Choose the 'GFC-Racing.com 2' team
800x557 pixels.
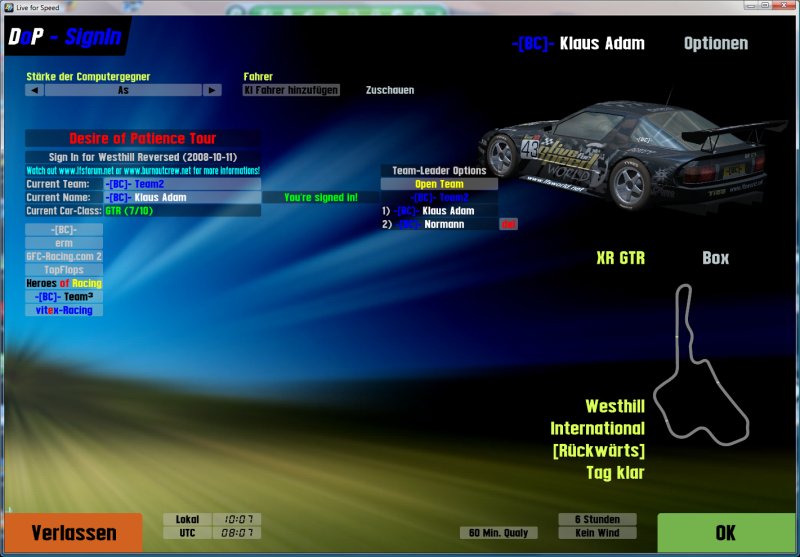64,257
